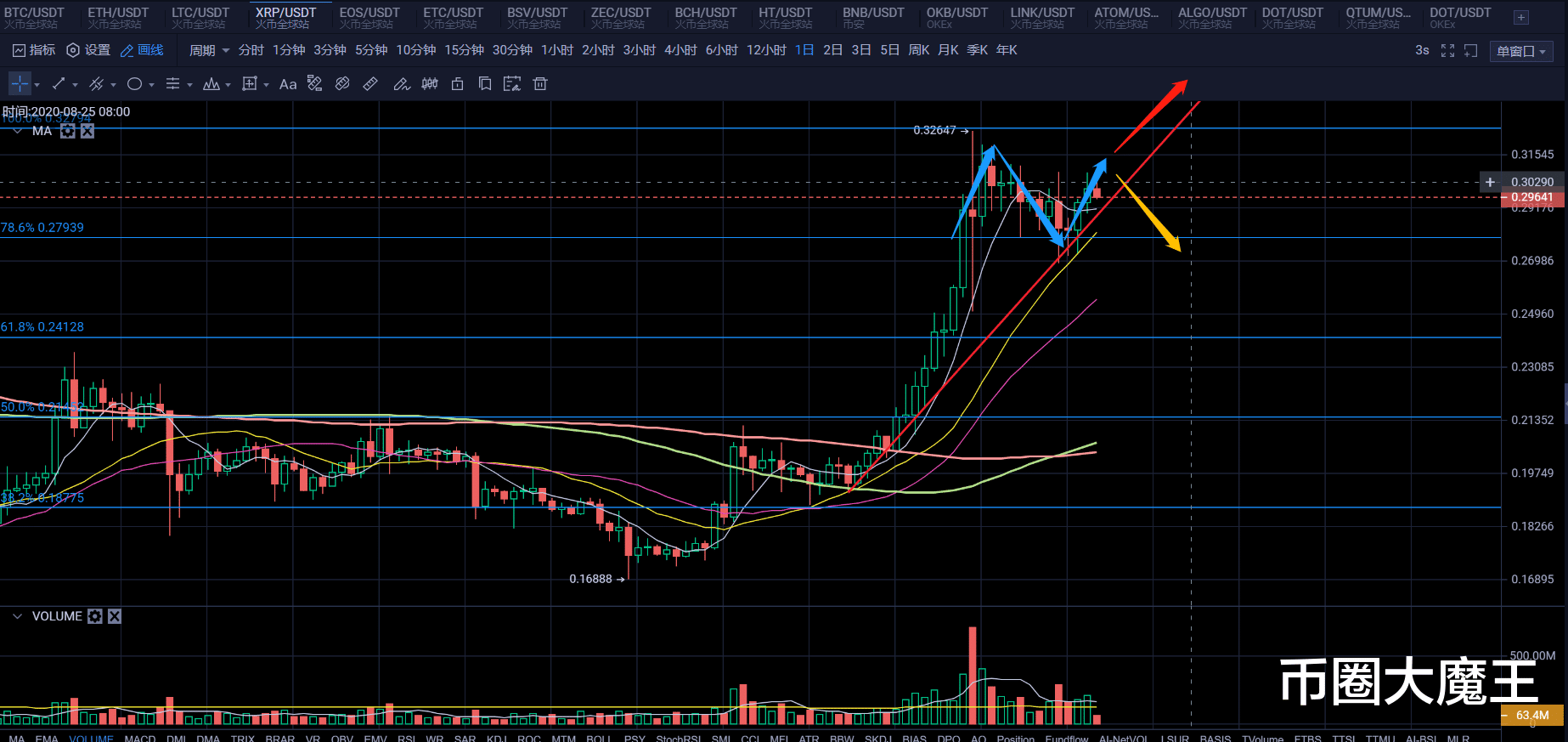Image resolution: width=1568 pixels, height=742 pixels.
Task: Click the plus button on price axis
Action: point(1490,182)
